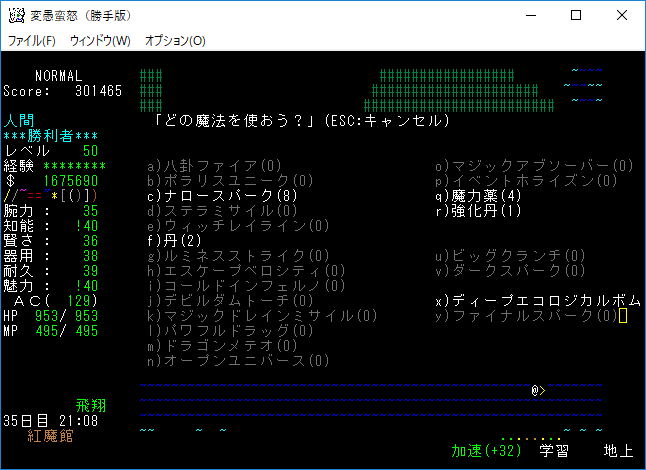The image size is (646, 470).
Task: Select spell c) ナロースパーク(8)
Action: point(222,196)
